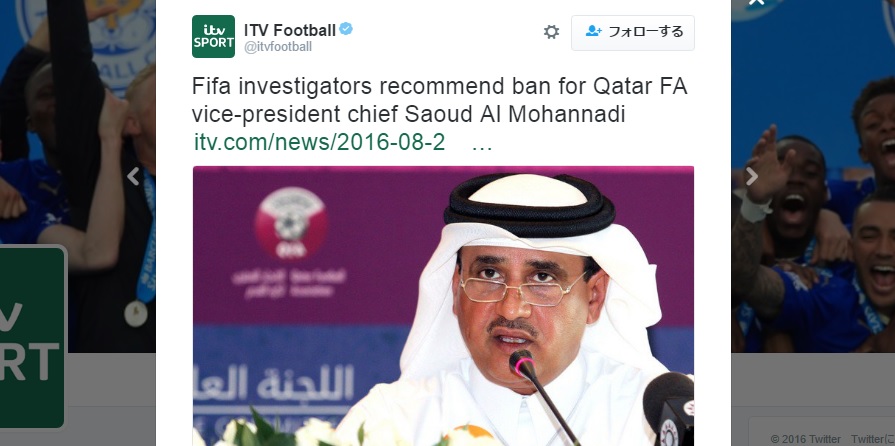
Task: Open the itv.com/news/2016-08-2 link
Action: click(320, 142)
